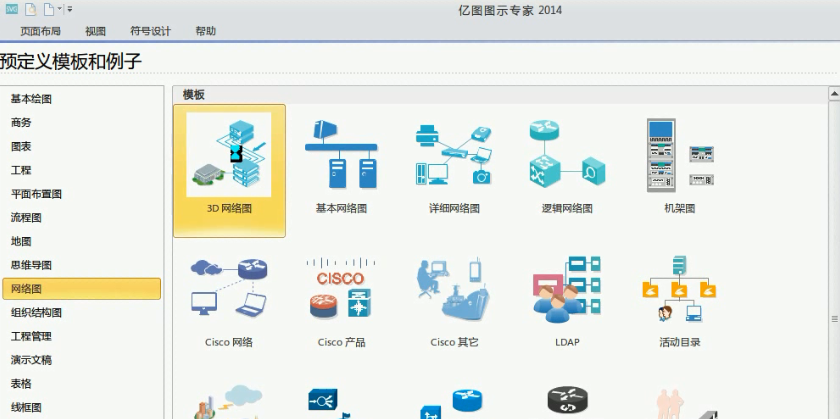
Task: Click the faded people silhouette template icon
Action: [686, 404]
